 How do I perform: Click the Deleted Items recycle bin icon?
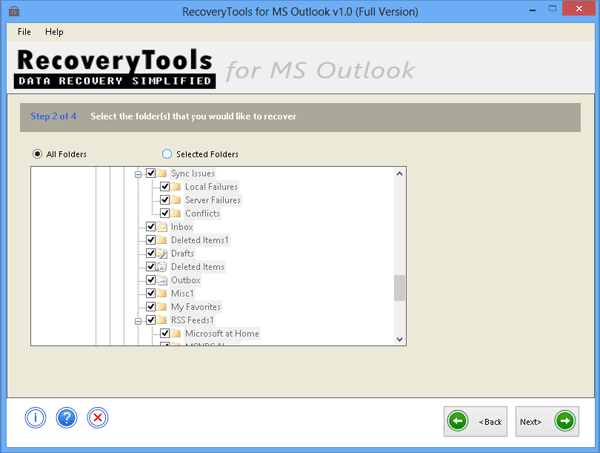(162, 267)
